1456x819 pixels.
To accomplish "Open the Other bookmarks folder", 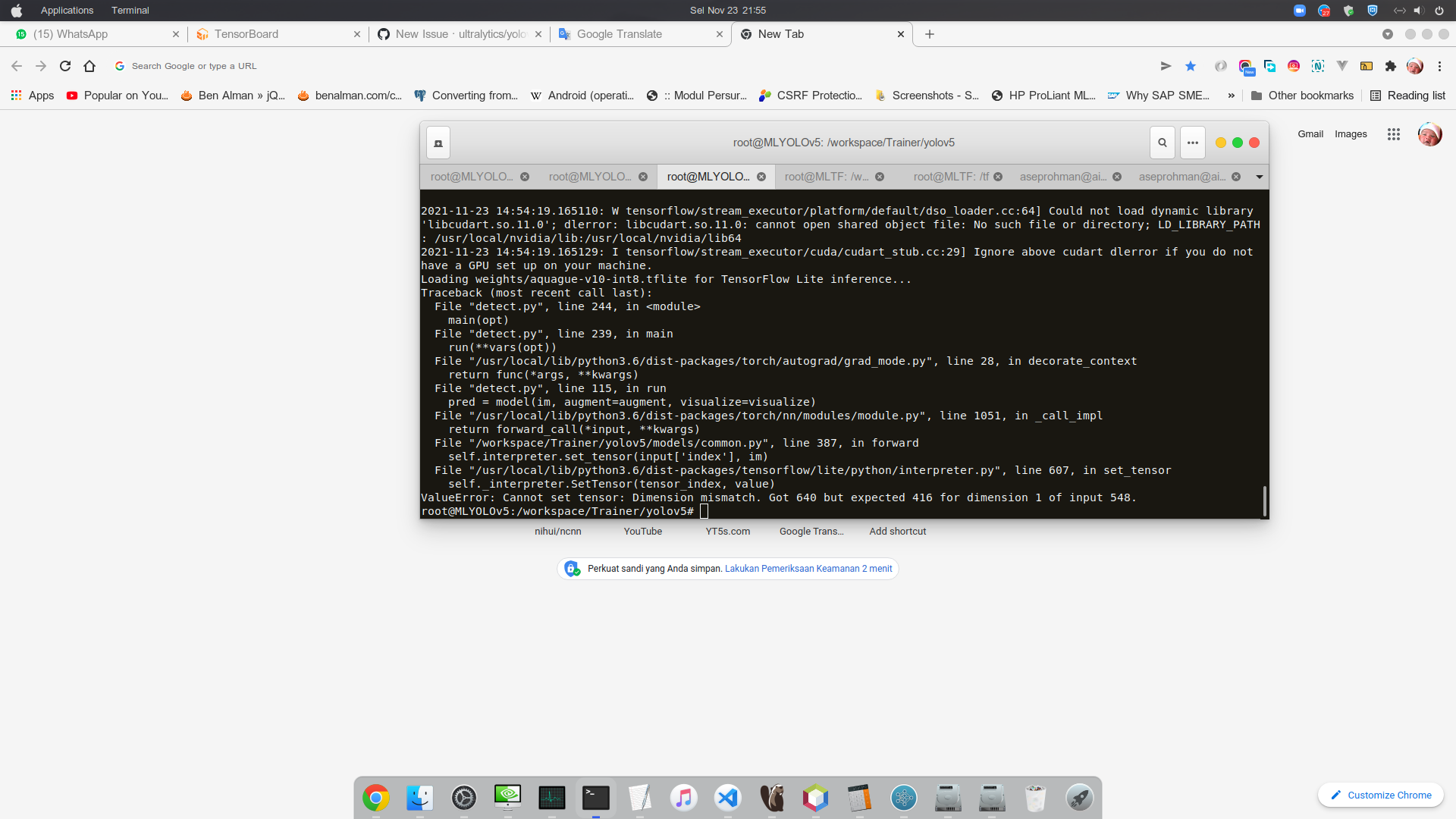I will pyautogui.click(x=1302, y=96).
